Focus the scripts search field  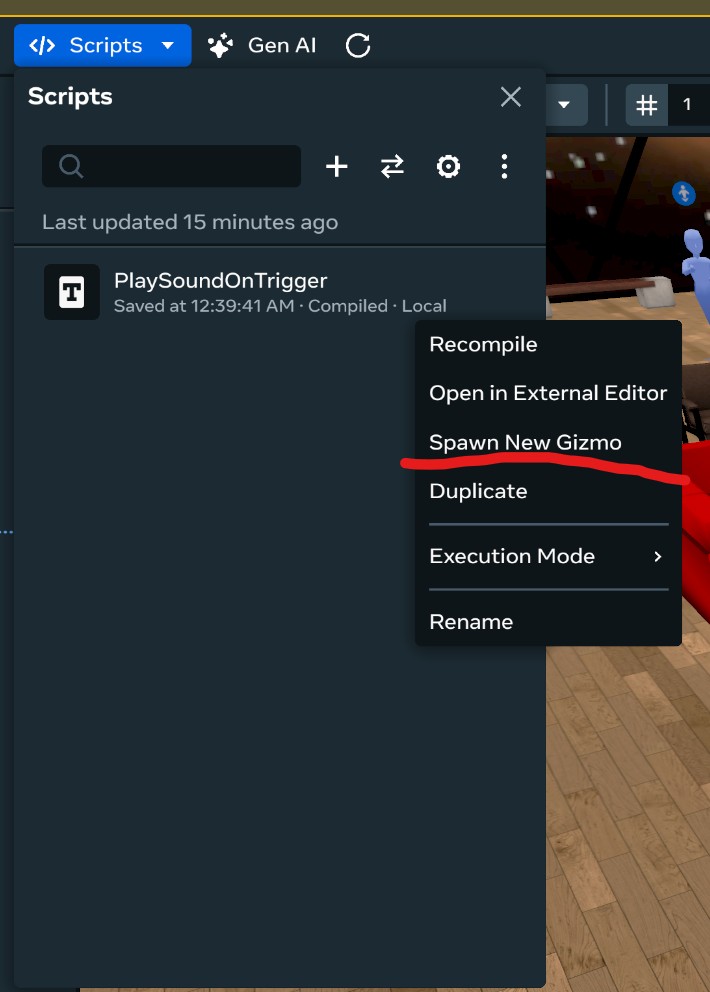(171, 166)
